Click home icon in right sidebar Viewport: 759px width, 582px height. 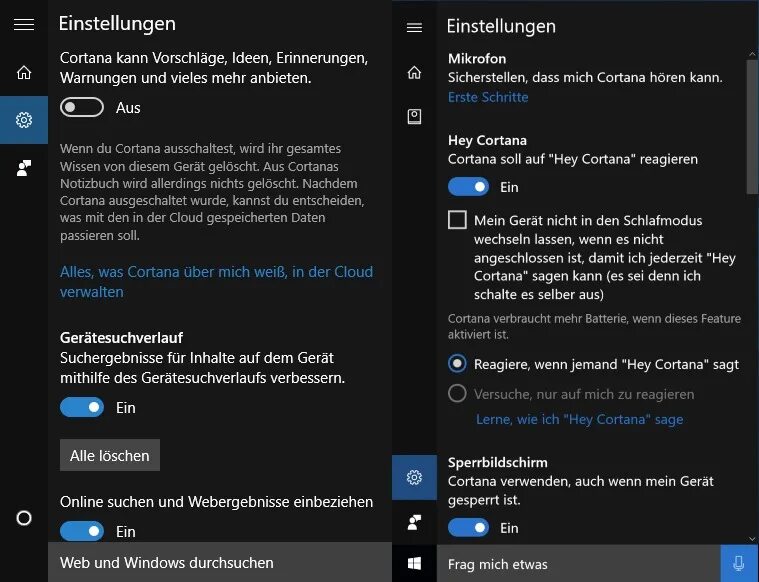[x=414, y=72]
